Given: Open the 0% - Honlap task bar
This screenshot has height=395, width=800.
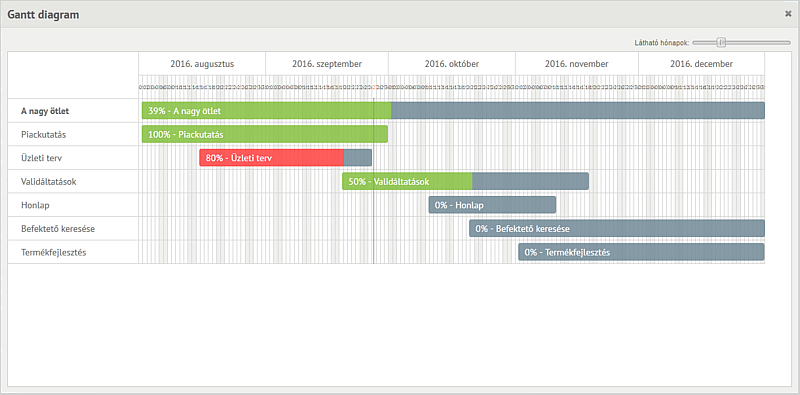Looking at the screenshot, I should tap(492, 205).
